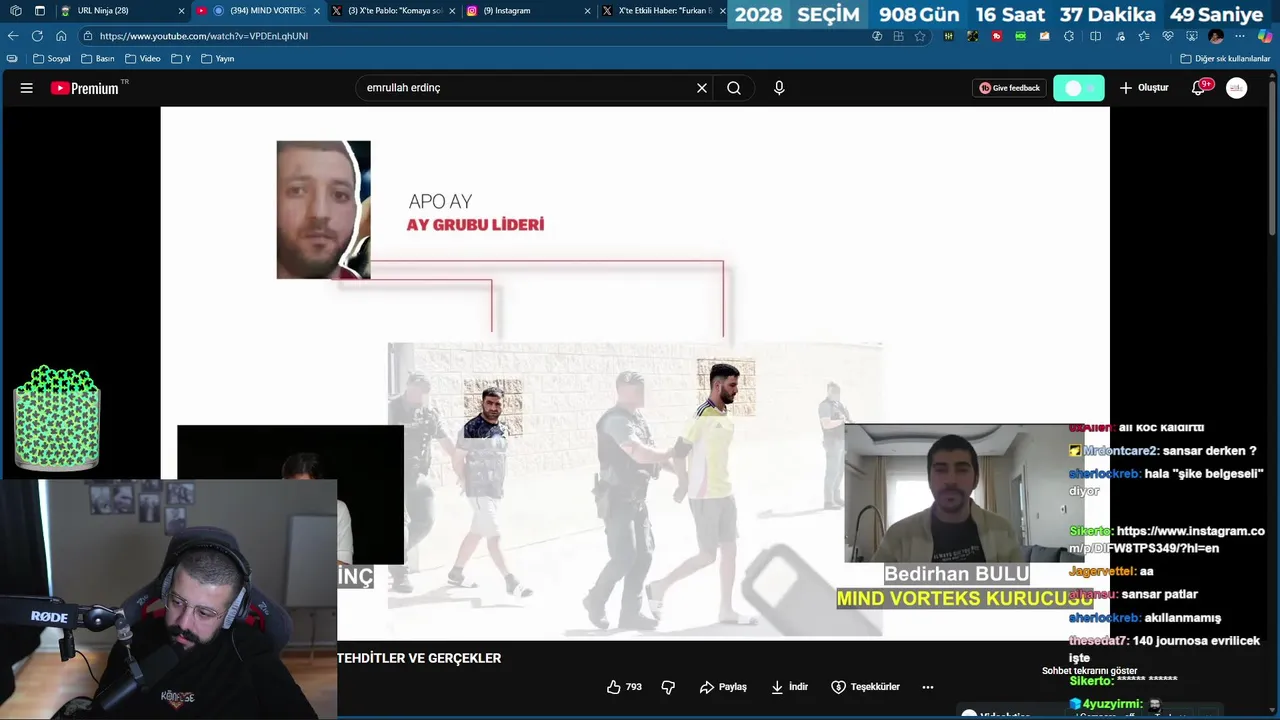Select the MIND VORTEKS YouTube tab
The width and height of the screenshot is (1280, 720).
[258, 11]
